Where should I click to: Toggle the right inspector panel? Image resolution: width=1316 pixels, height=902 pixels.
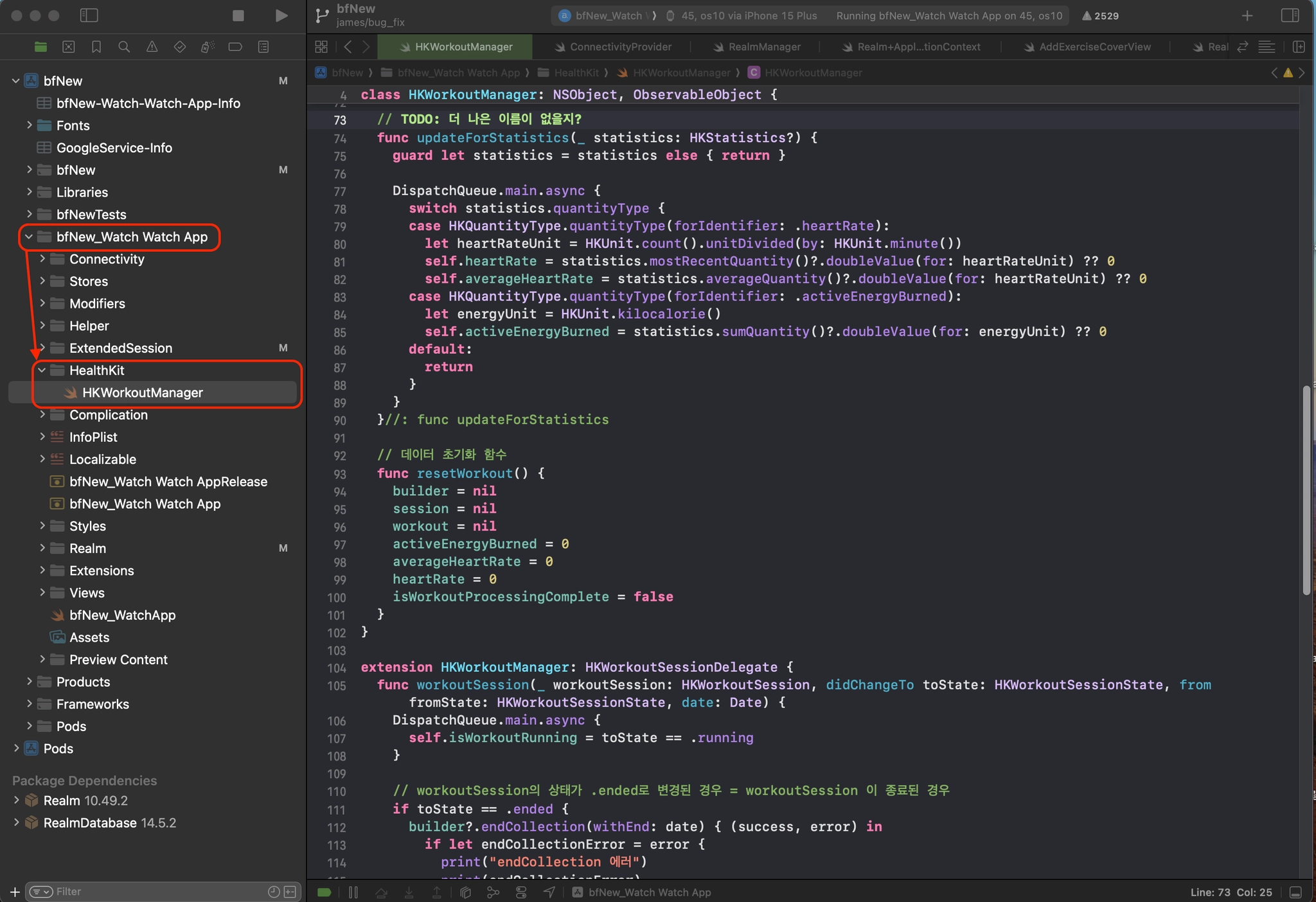tap(1290, 15)
